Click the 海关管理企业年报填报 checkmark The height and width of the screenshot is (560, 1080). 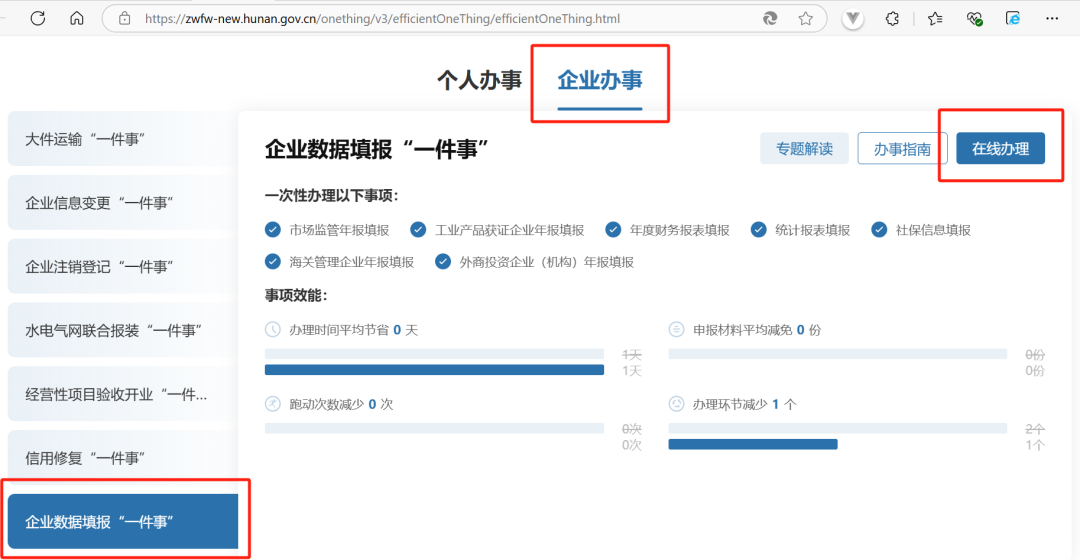273,262
